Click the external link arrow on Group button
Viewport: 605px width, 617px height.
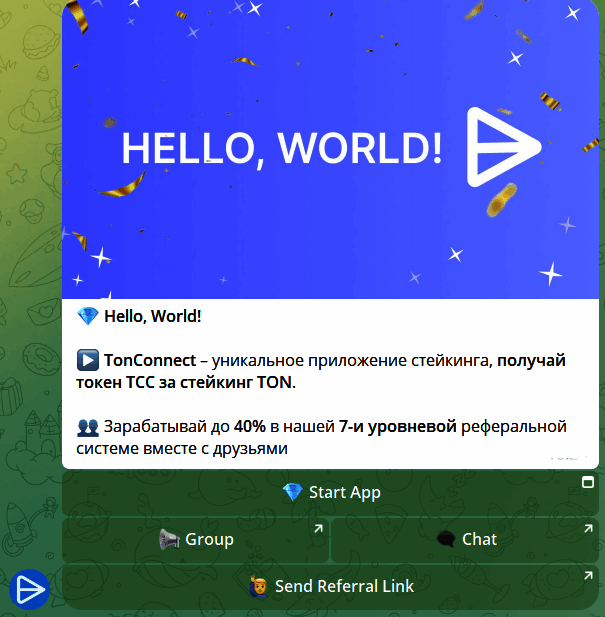pyautogui.click(x=318, y=528)
